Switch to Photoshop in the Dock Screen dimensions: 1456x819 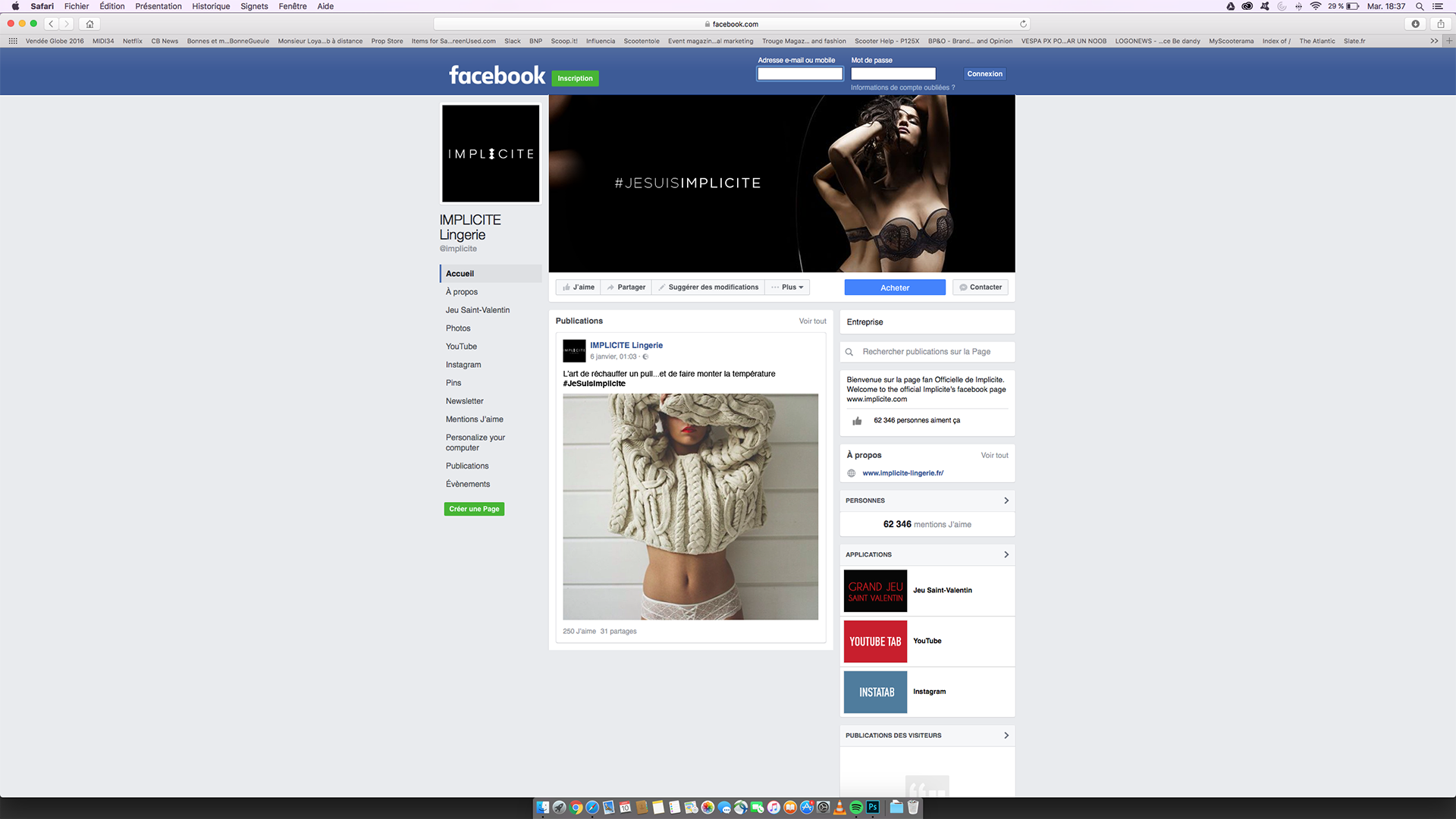point(873,807)
